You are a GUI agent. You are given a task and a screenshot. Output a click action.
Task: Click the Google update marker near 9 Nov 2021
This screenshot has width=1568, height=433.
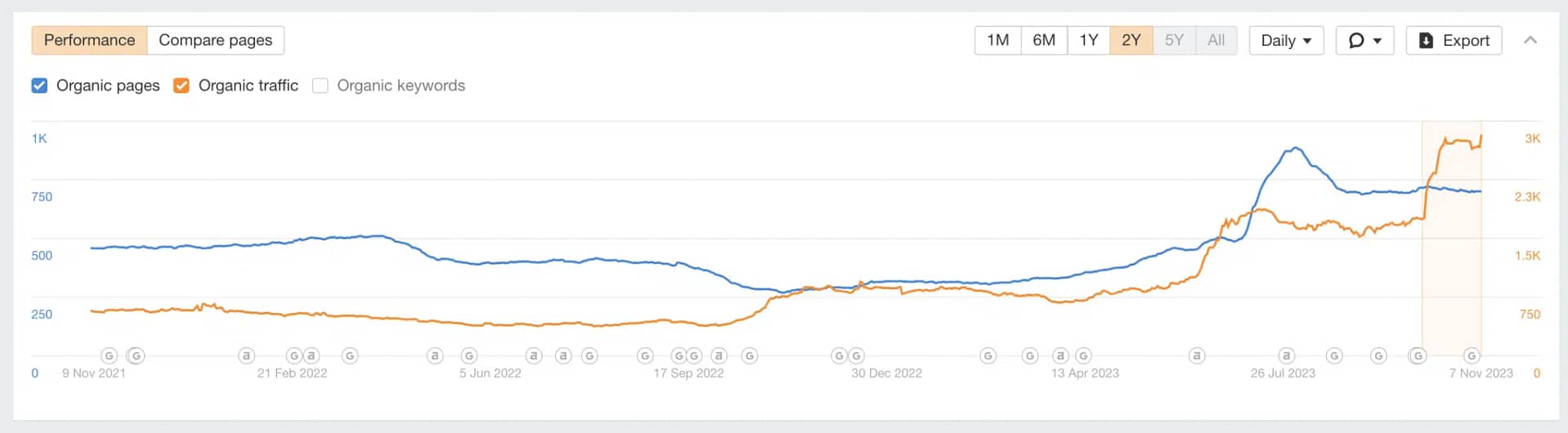pyautogui.click(x=109, y=355)
